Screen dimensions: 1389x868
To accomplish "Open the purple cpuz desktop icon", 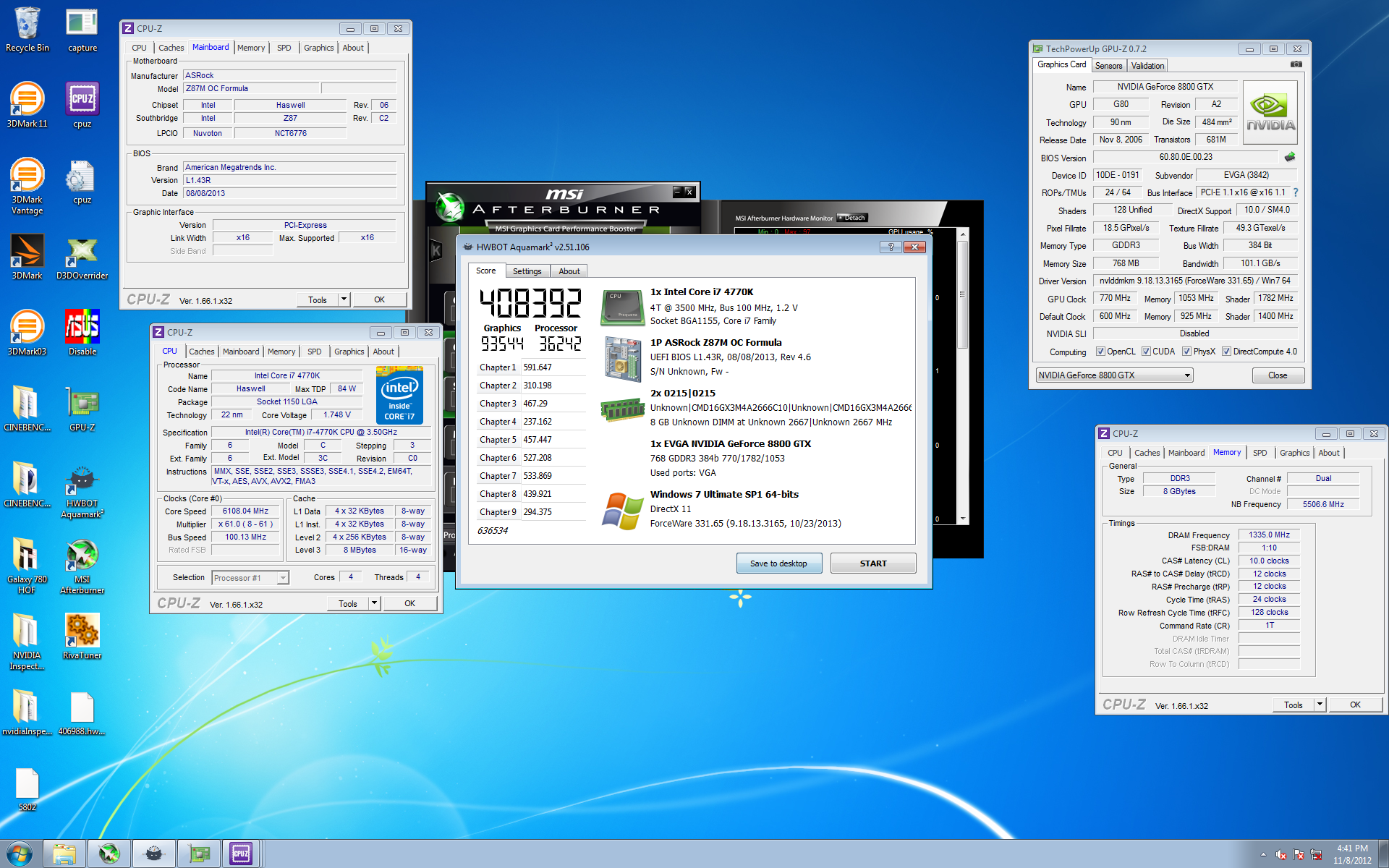I will 82,106.
